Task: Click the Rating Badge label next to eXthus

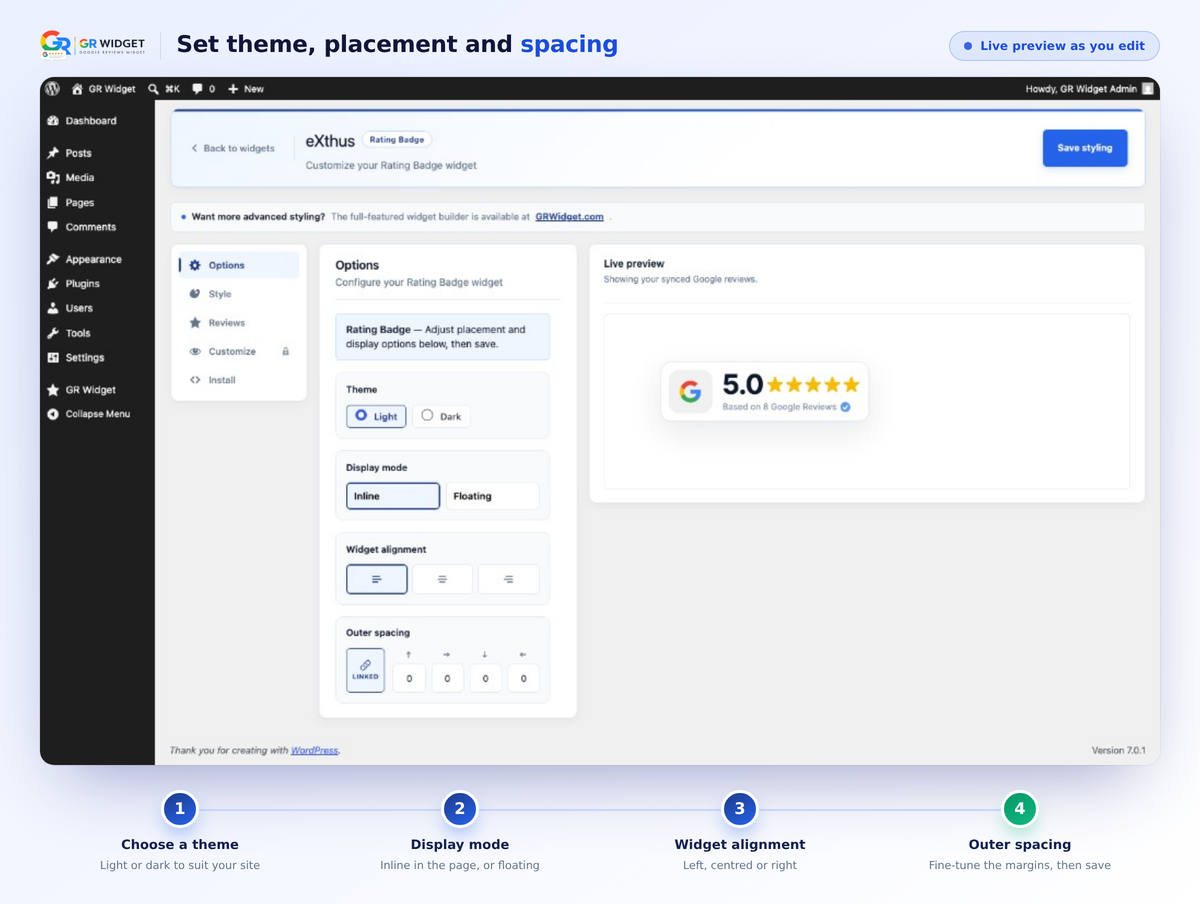Action: point(397,140)
